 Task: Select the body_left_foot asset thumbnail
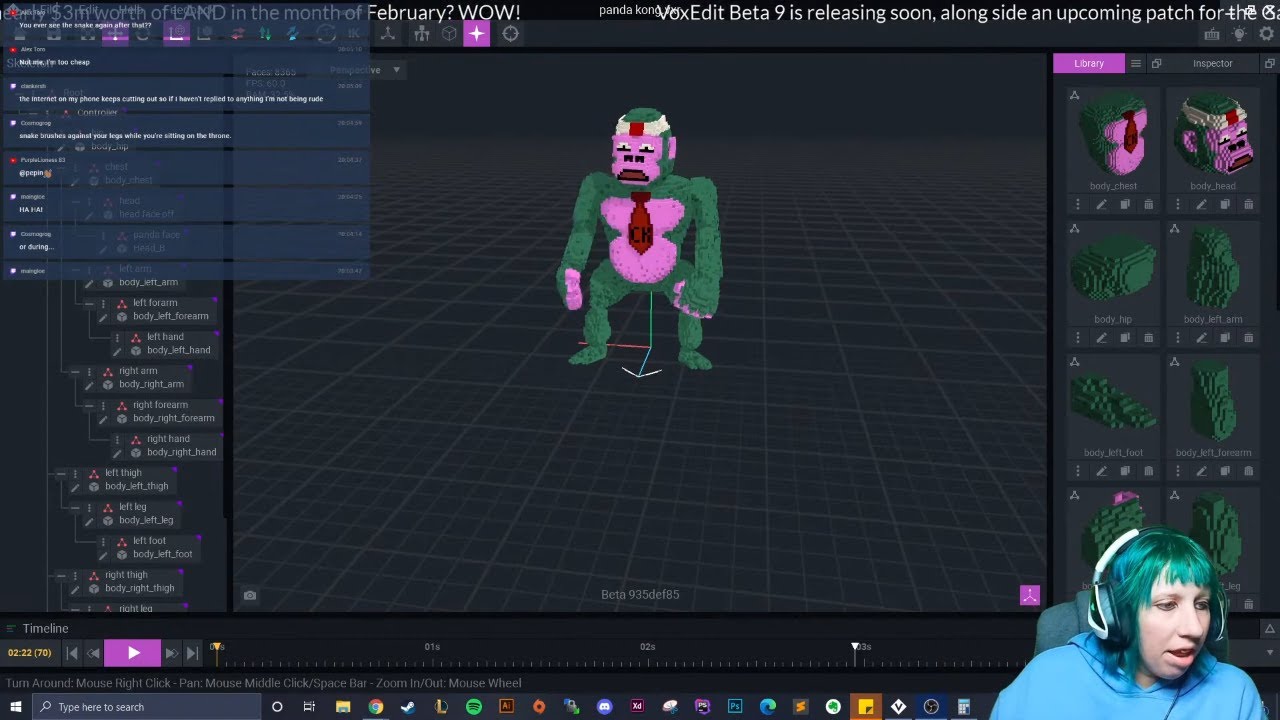pos(1113,402)
